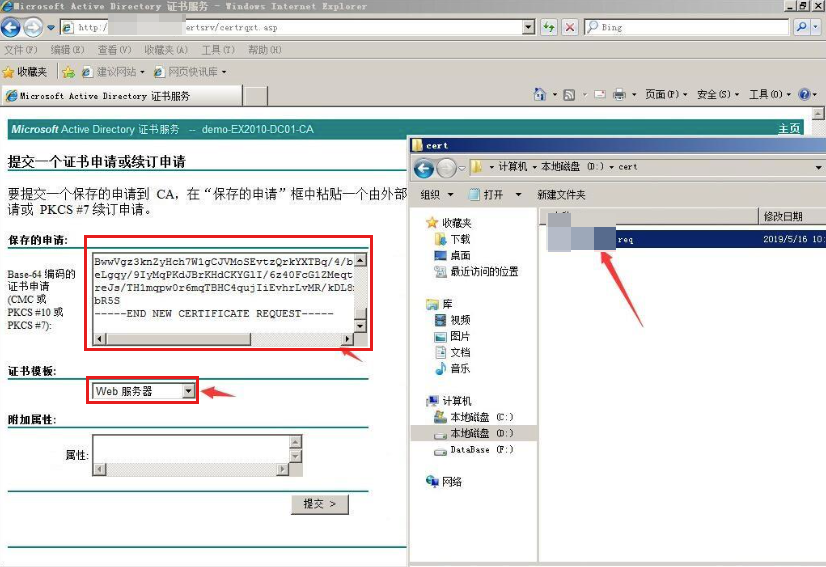826x567 pixels.
Task: Open the 视频 library
Action: click(460, 320)
